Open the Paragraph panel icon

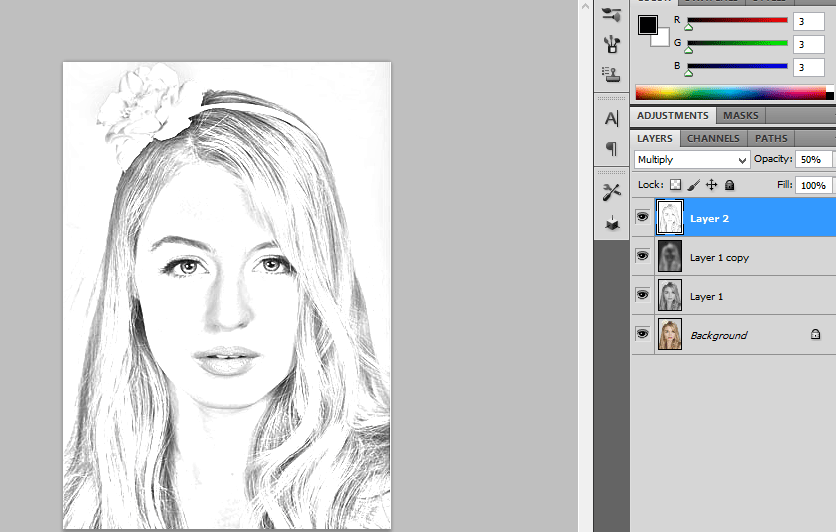pos(612,148)
